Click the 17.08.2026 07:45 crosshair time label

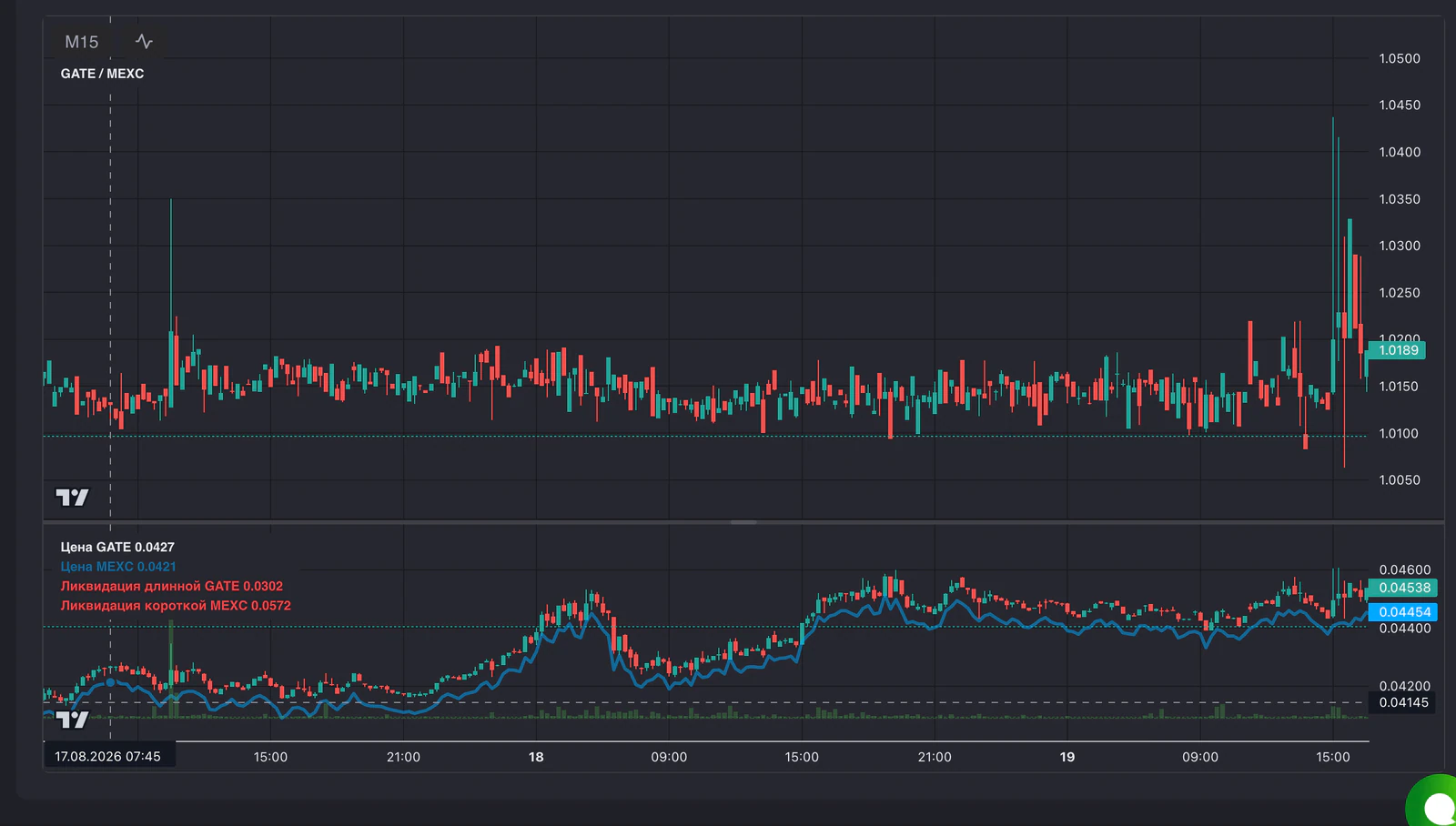(108, 756)
